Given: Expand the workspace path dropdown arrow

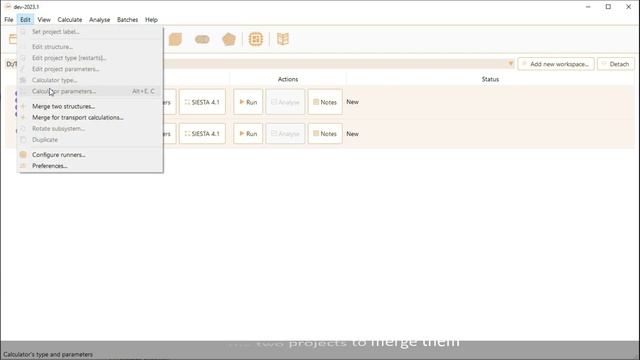Looking at the screenshot, I should (510, 64).
